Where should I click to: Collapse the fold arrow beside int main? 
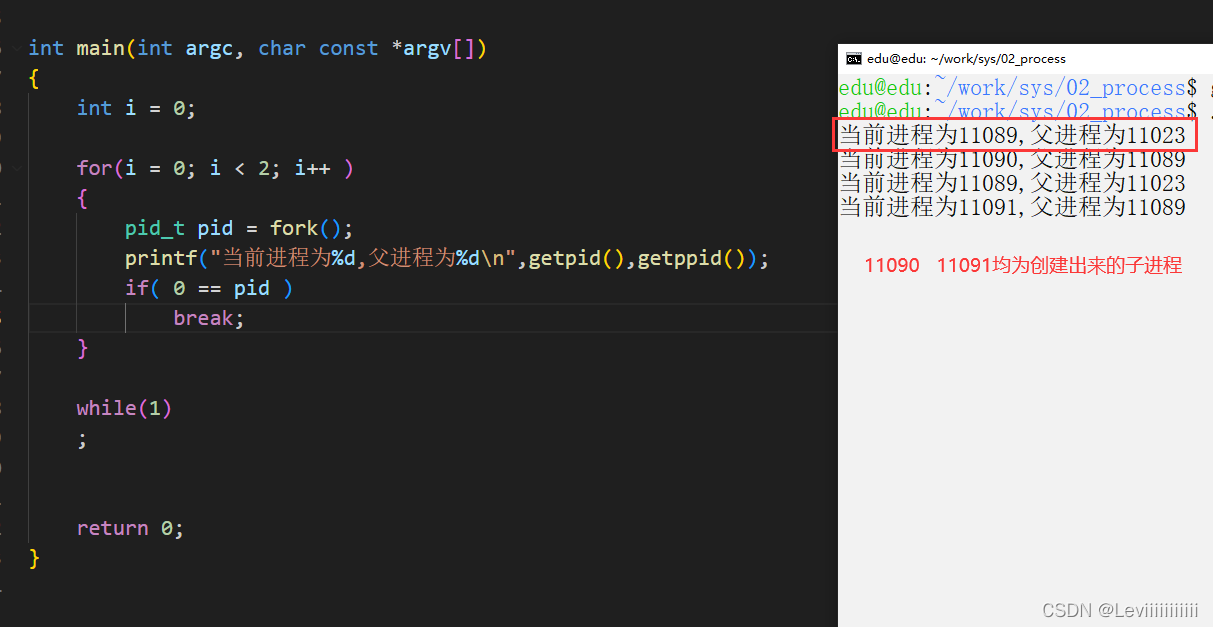18,48
